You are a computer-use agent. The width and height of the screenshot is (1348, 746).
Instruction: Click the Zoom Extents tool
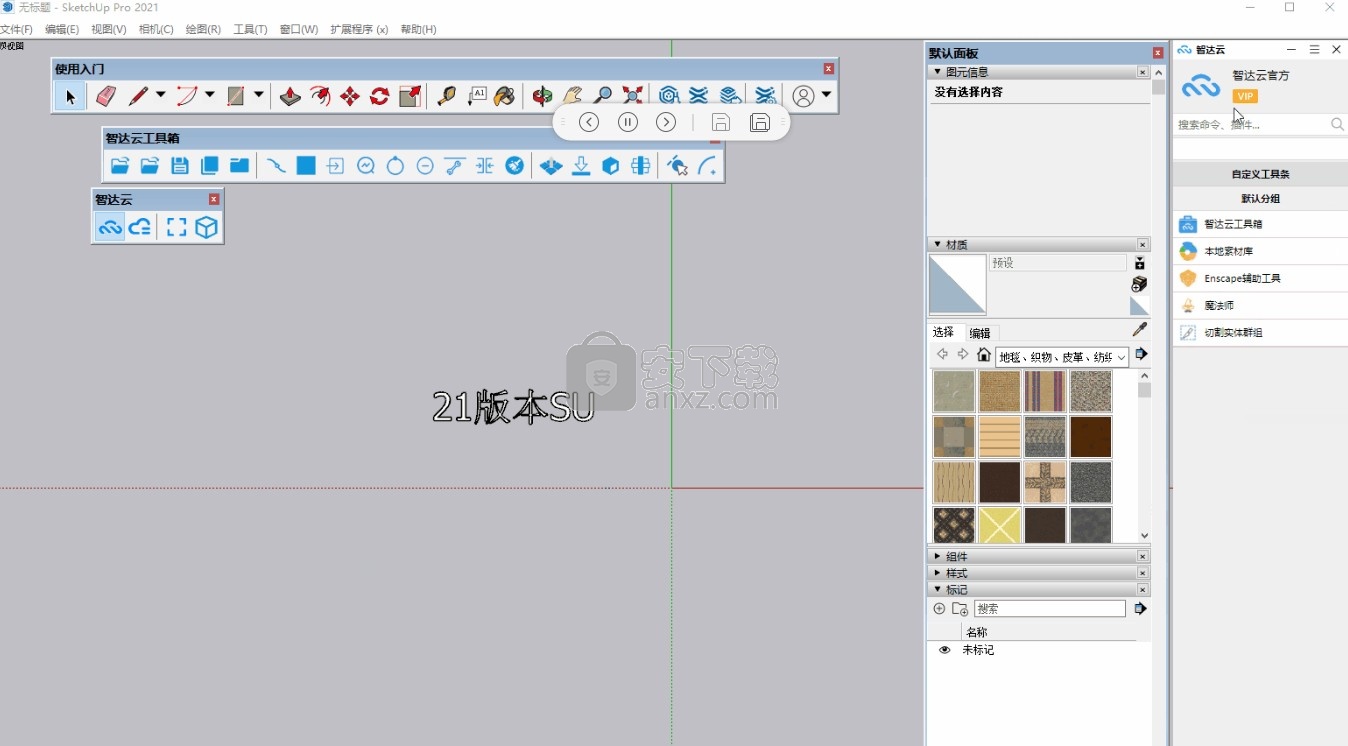pyautogui.click(x=632, y=96)
